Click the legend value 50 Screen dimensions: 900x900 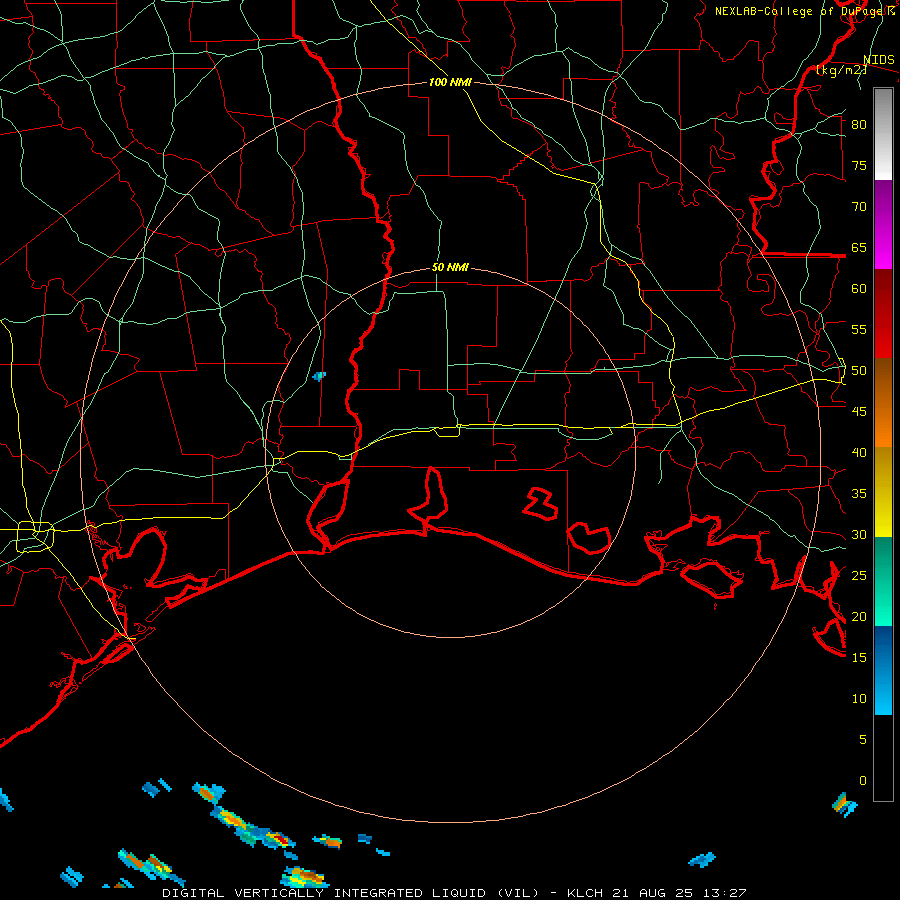[x=859, y=371]
